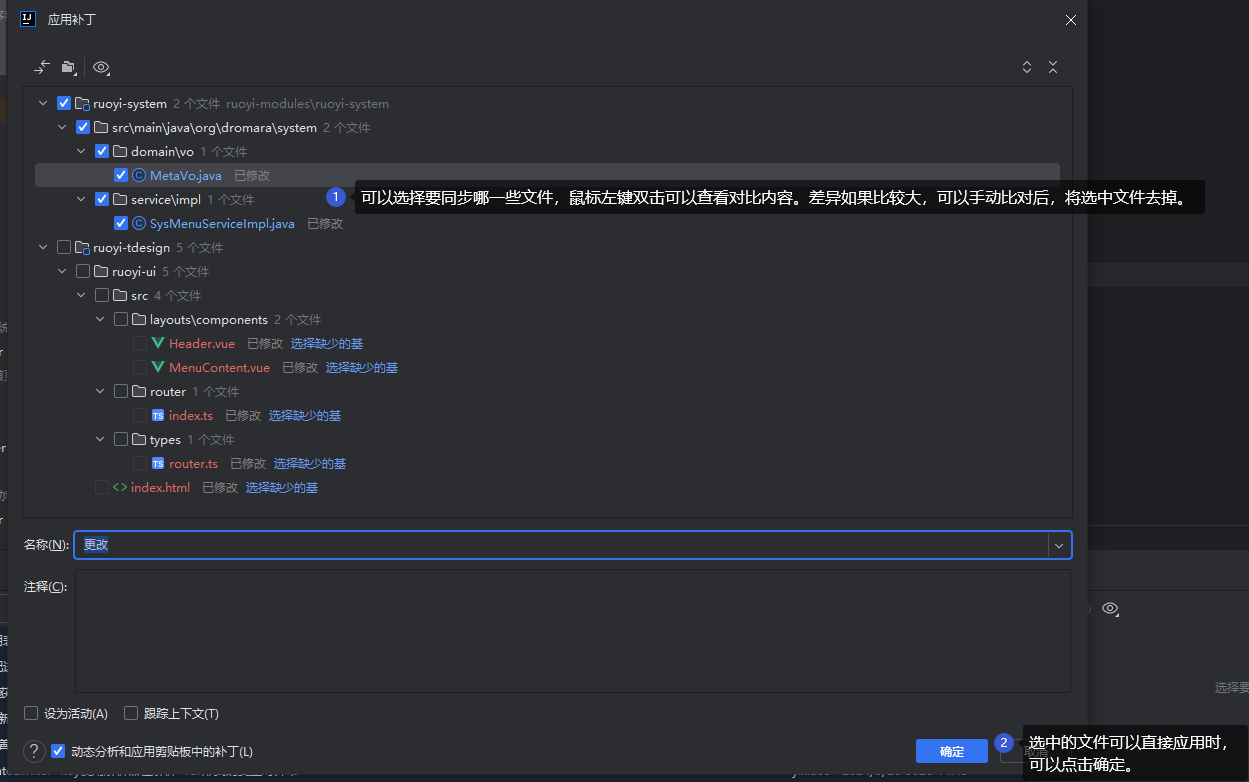
Task: Click the 确定 button
Action: click(952, 751)
